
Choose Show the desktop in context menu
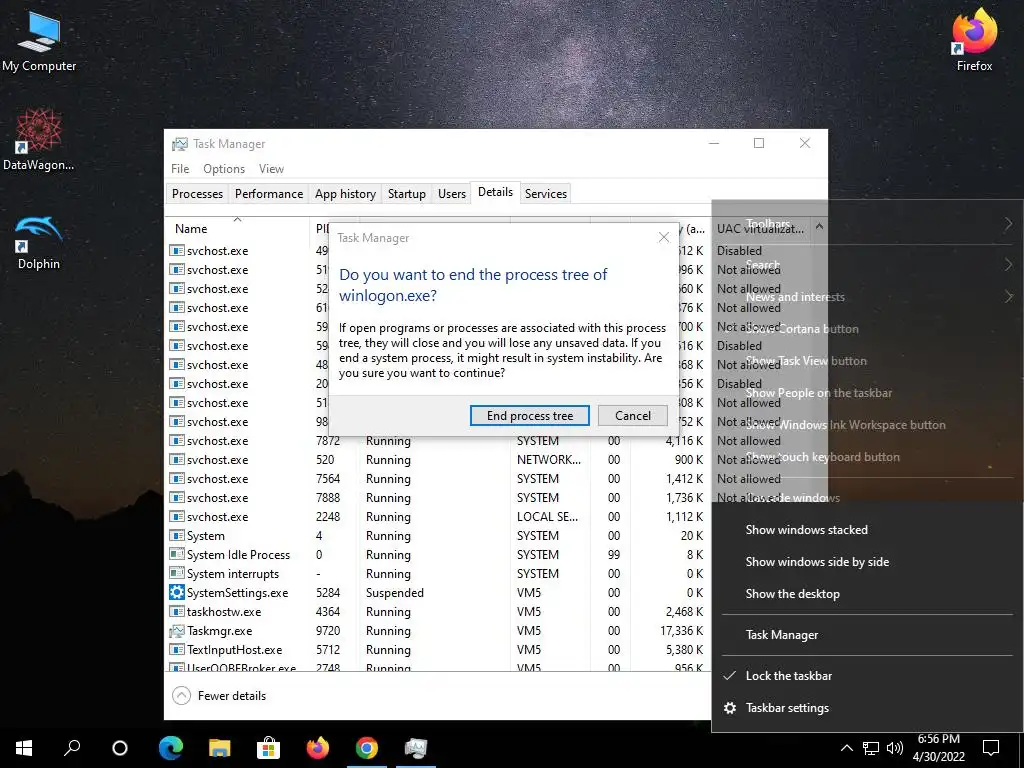[868, 594]
